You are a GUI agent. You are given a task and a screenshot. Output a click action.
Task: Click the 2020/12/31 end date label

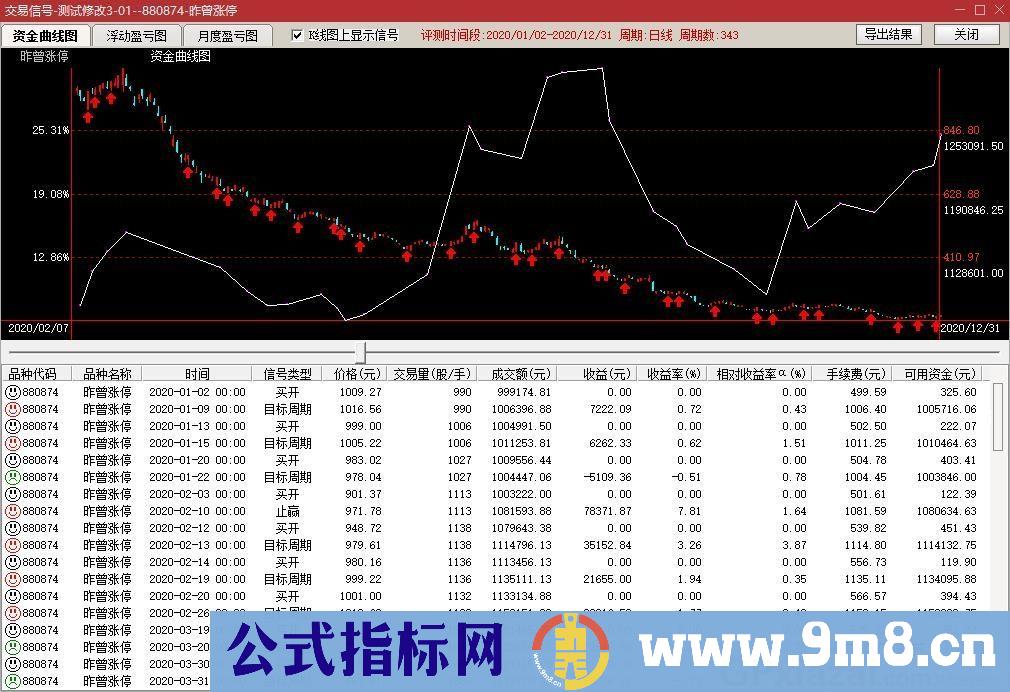coord(970,328)
